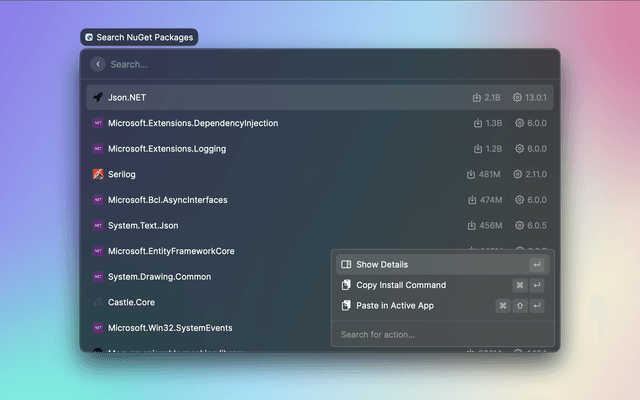Select Show Details from the action menu
Image resolution: width=640 pixels, height=400 pixels.
[x=382, y=265]
